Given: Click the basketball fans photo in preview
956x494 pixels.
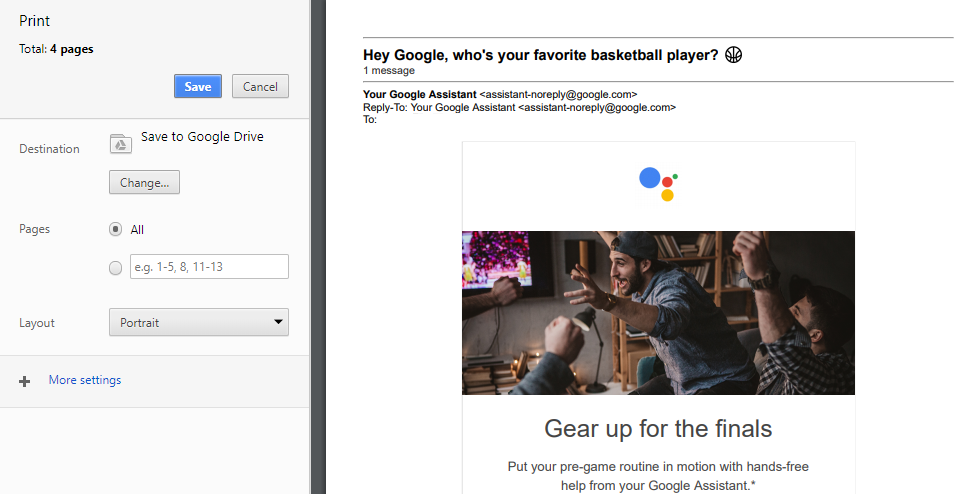Looking at the screenshot, I should coord(658,313).
